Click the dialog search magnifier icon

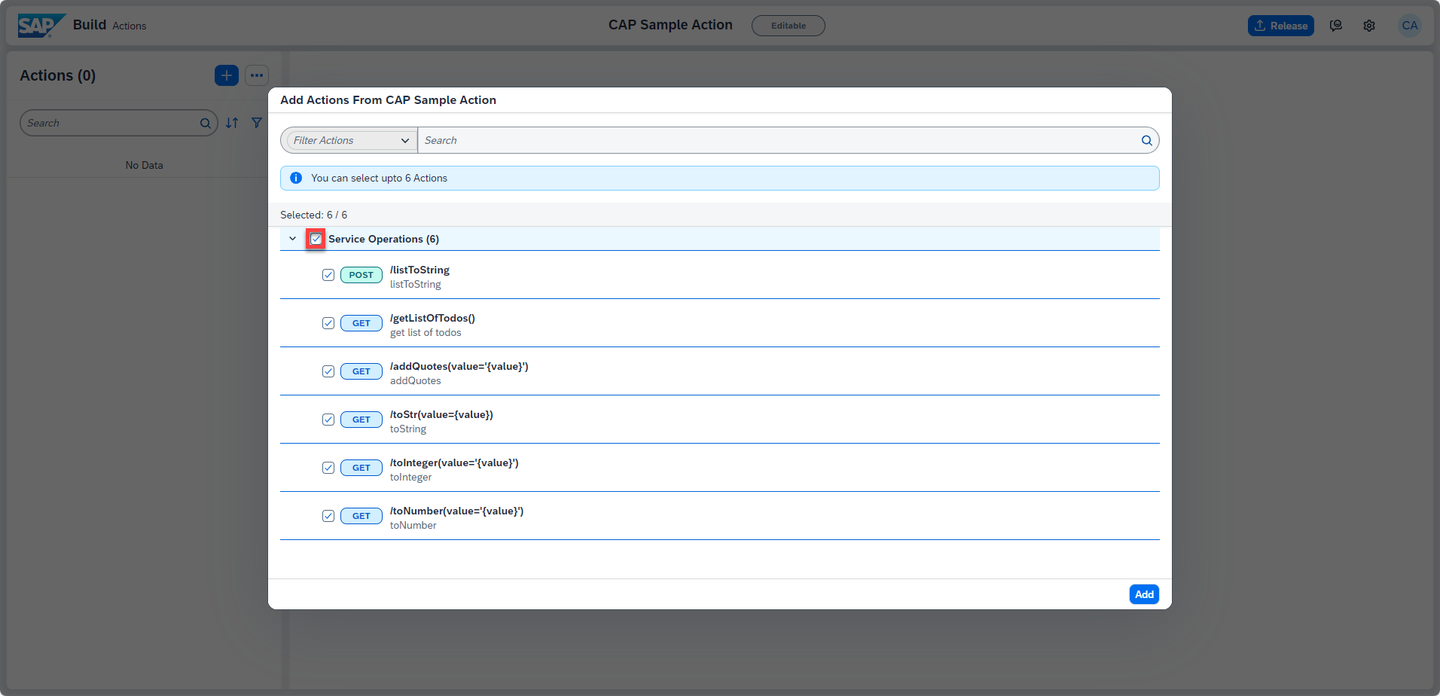[1147, 140]
